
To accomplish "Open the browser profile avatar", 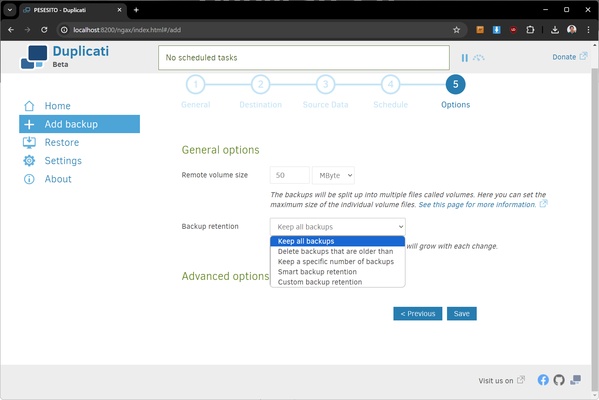I will 571,29.
